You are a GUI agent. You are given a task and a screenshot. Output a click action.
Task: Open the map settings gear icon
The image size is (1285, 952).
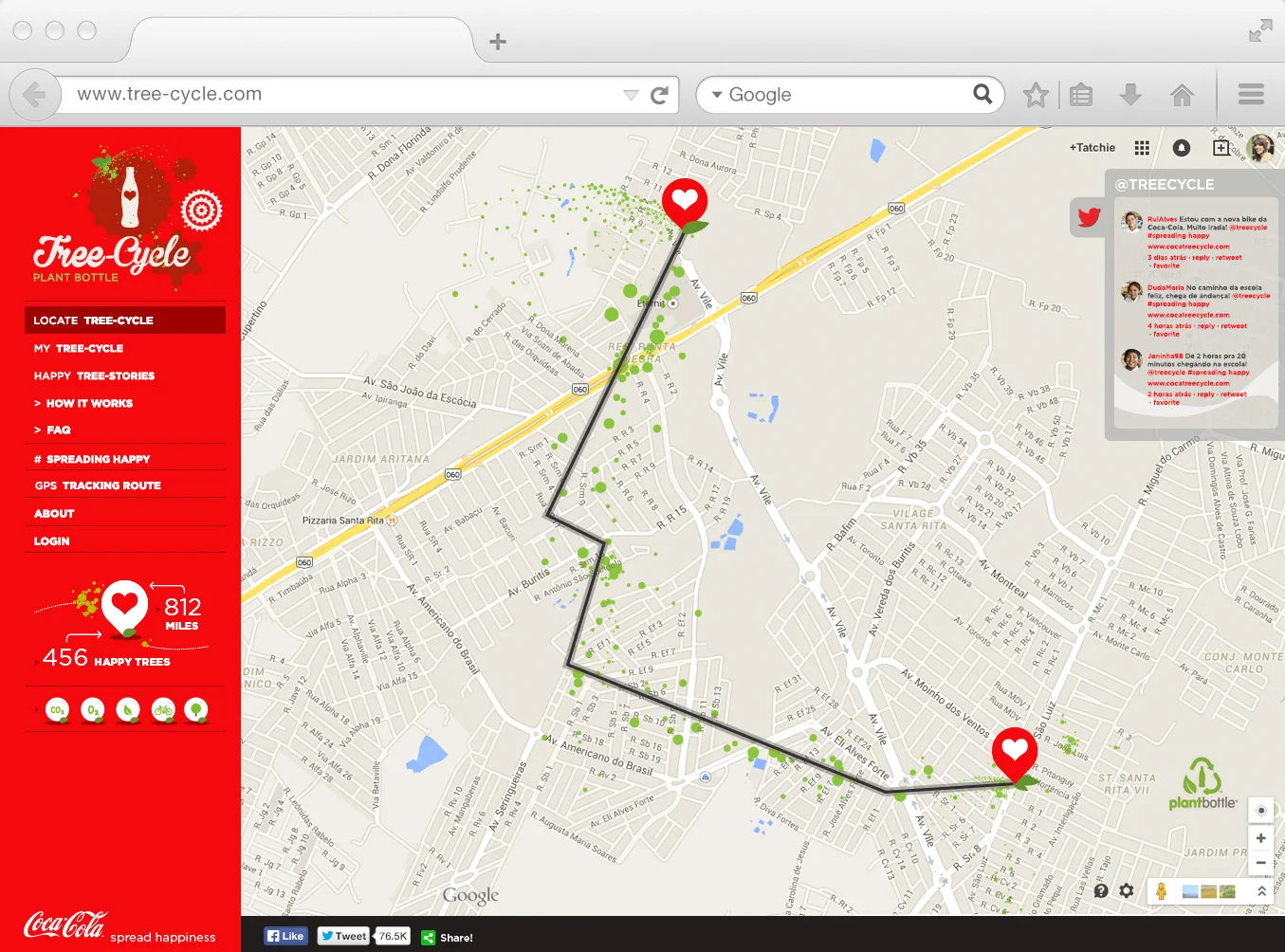tap(1127, 890)
